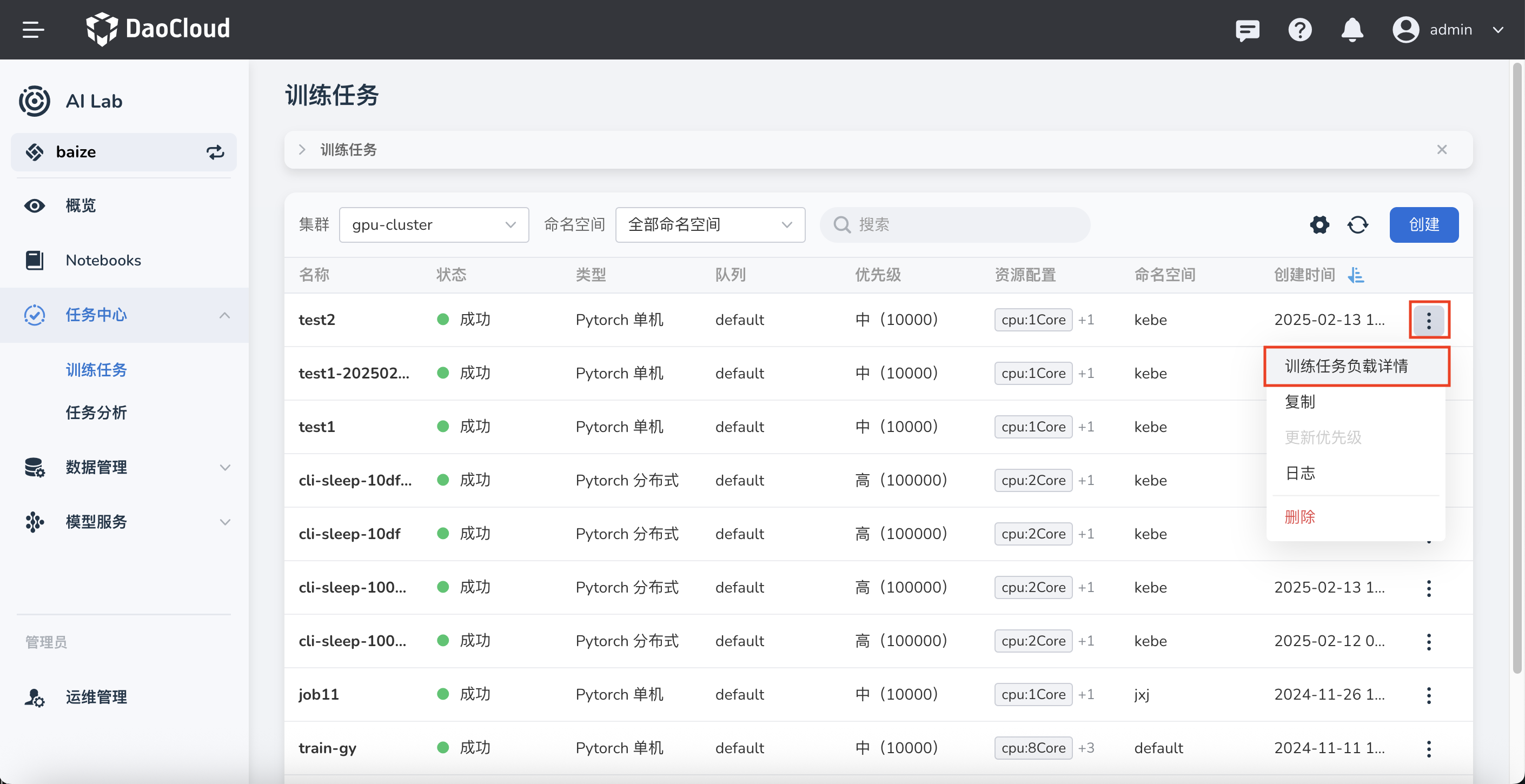Click the workspace switch icon beside baize
1525x784 pixels.
(x=215, y=152)
